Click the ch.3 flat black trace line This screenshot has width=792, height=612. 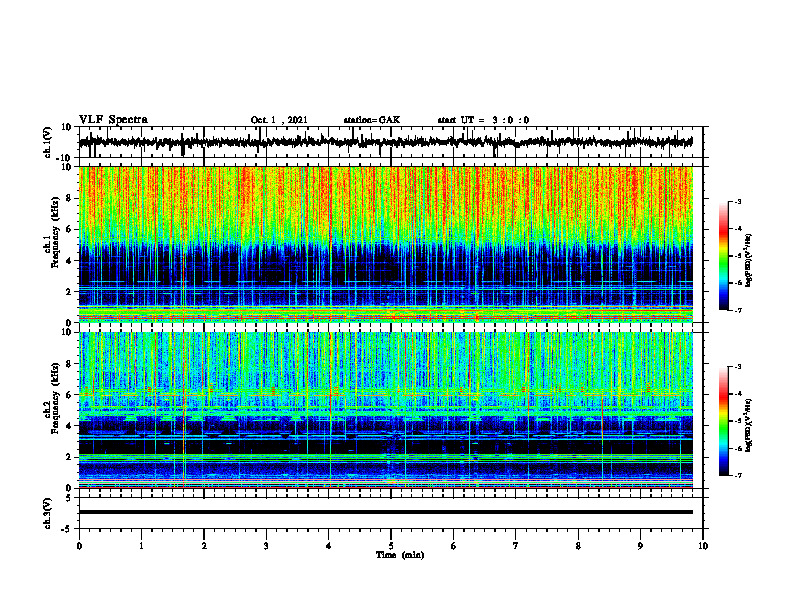pyautogui.click(x=386, y=512)
